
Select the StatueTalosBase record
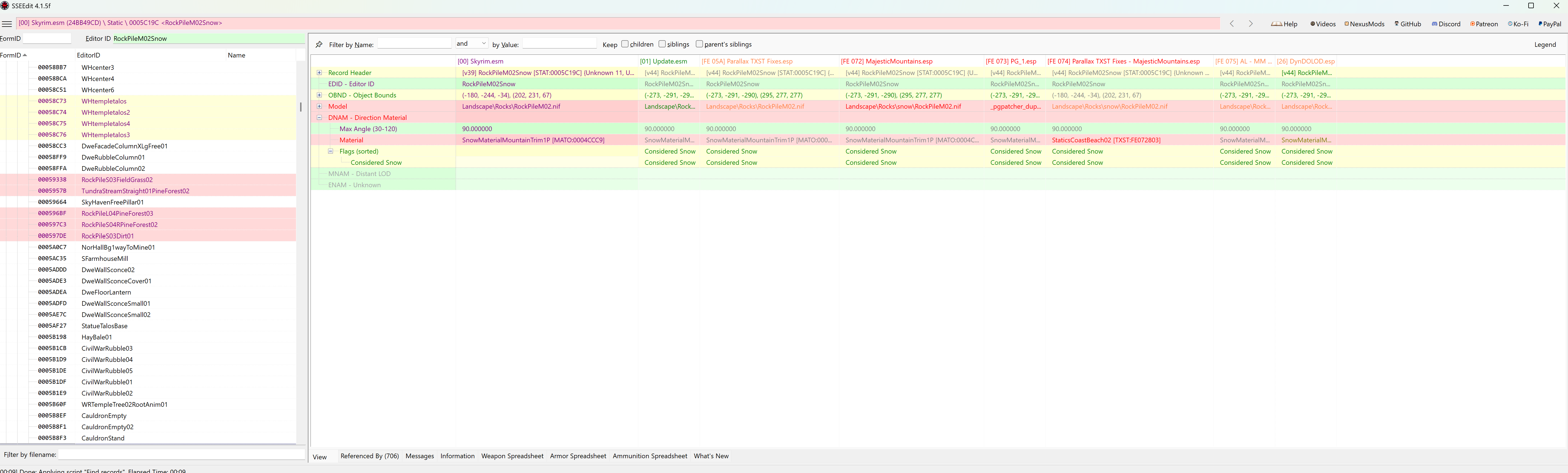click(104, 326)
